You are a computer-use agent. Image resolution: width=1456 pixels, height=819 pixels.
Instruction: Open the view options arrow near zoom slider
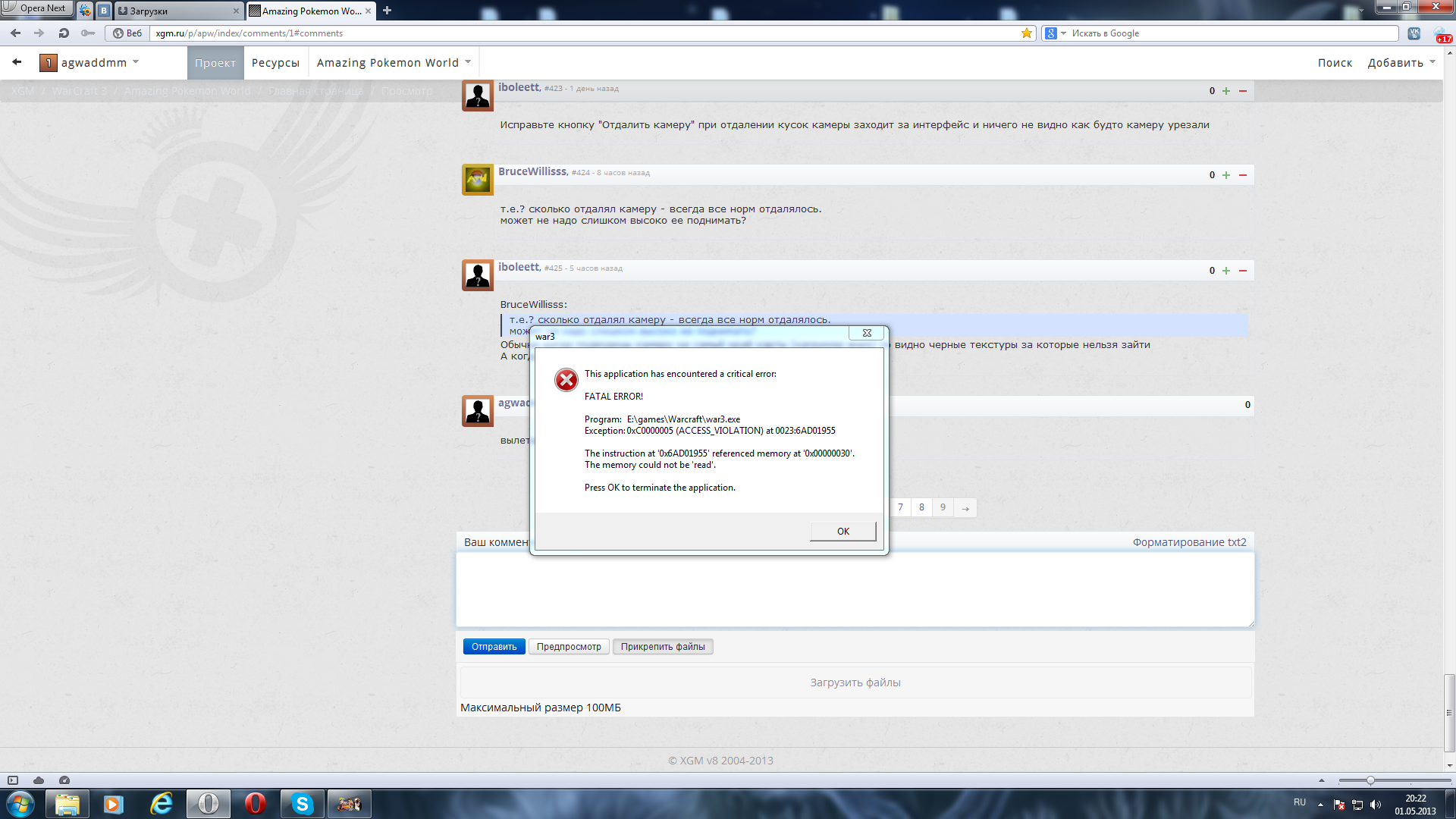(x=1321, y=780)
